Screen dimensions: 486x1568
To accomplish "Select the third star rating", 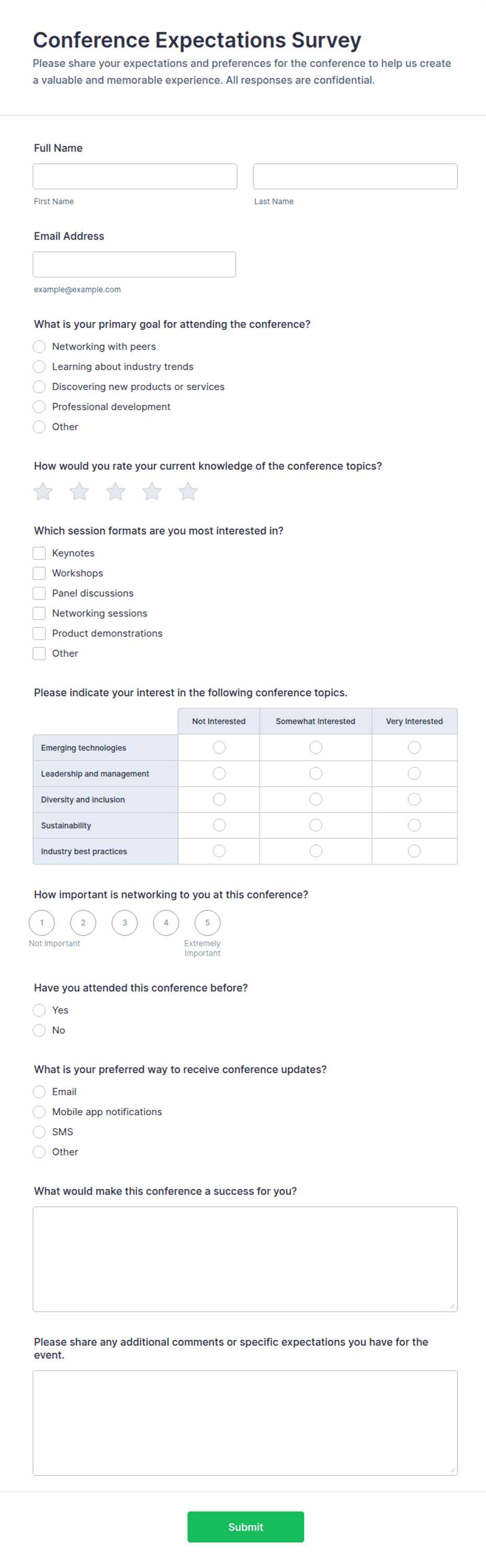I will coord(115,491).
